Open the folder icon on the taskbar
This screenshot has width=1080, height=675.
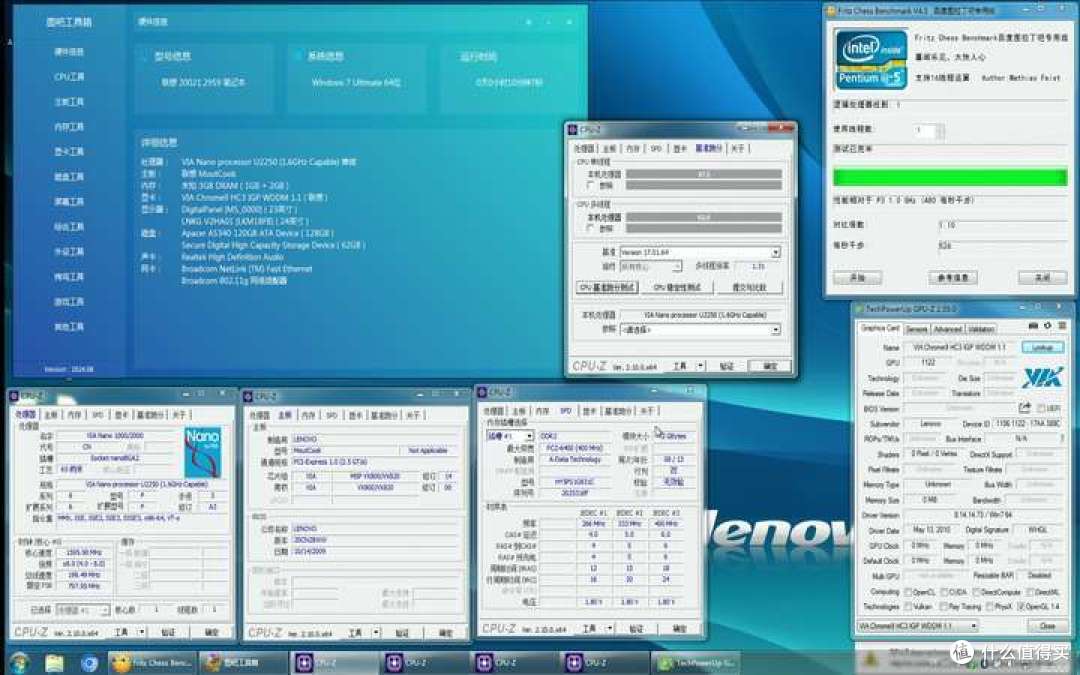[54, 663]
